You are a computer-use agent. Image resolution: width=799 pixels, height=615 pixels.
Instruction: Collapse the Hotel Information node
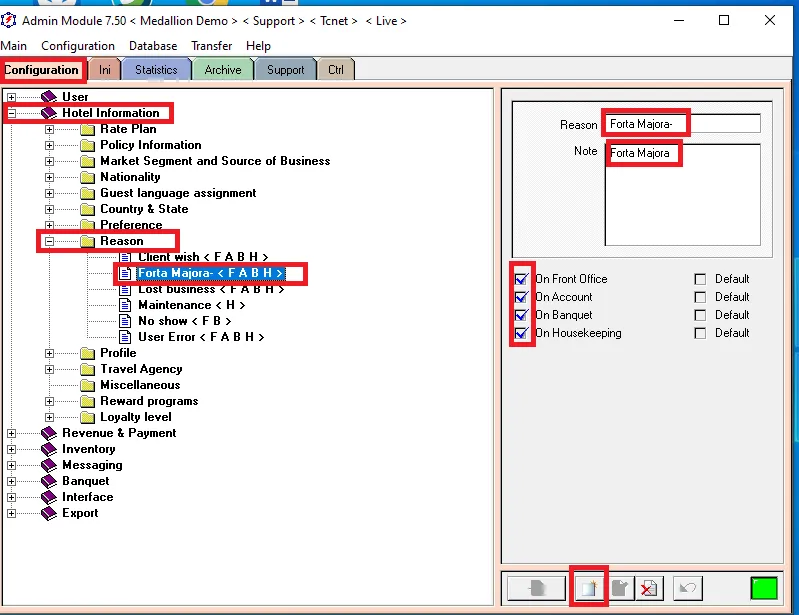tap(11, 113)
